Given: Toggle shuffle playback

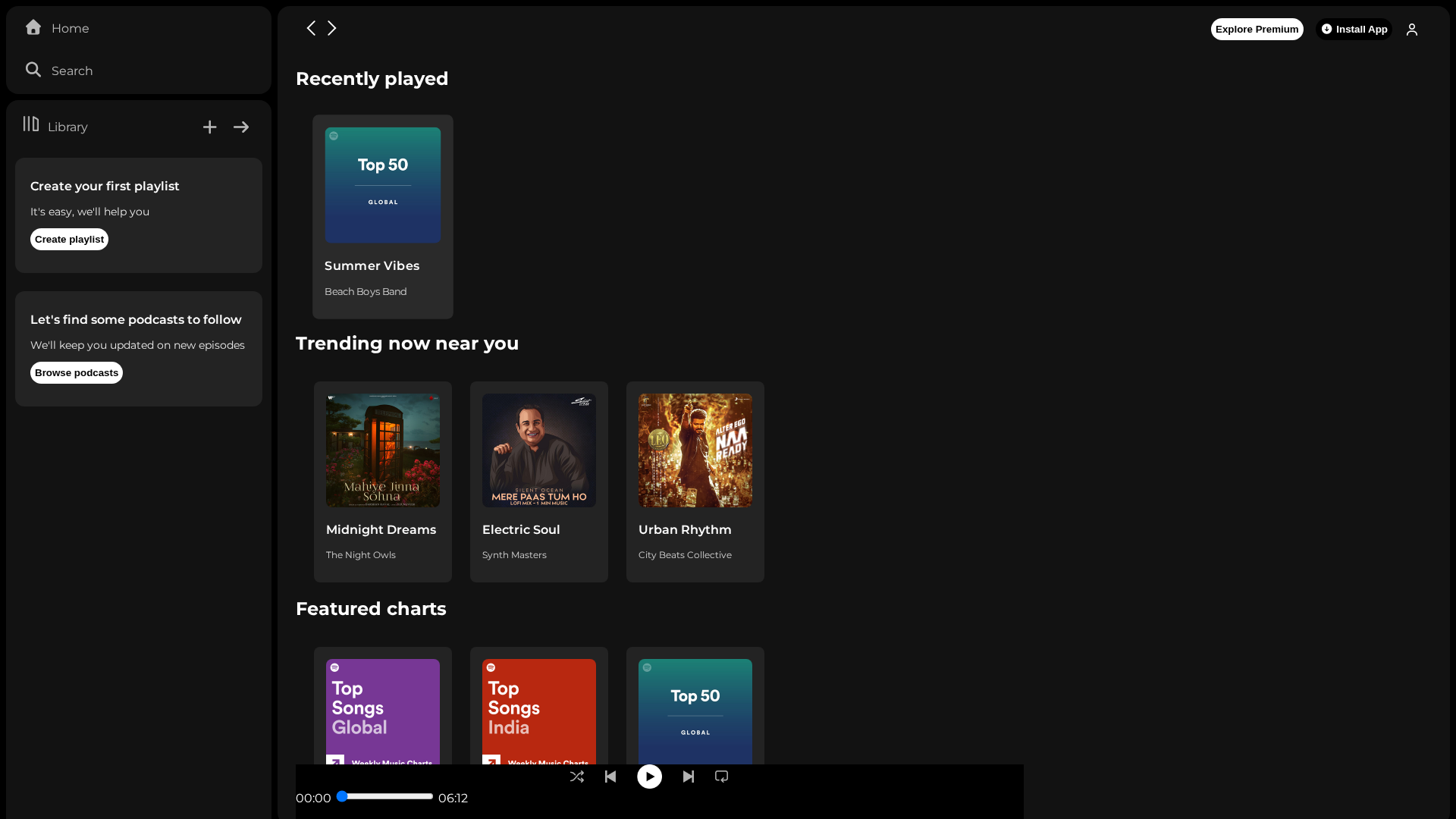Looking at the screenshot, I should click(577, 777).
